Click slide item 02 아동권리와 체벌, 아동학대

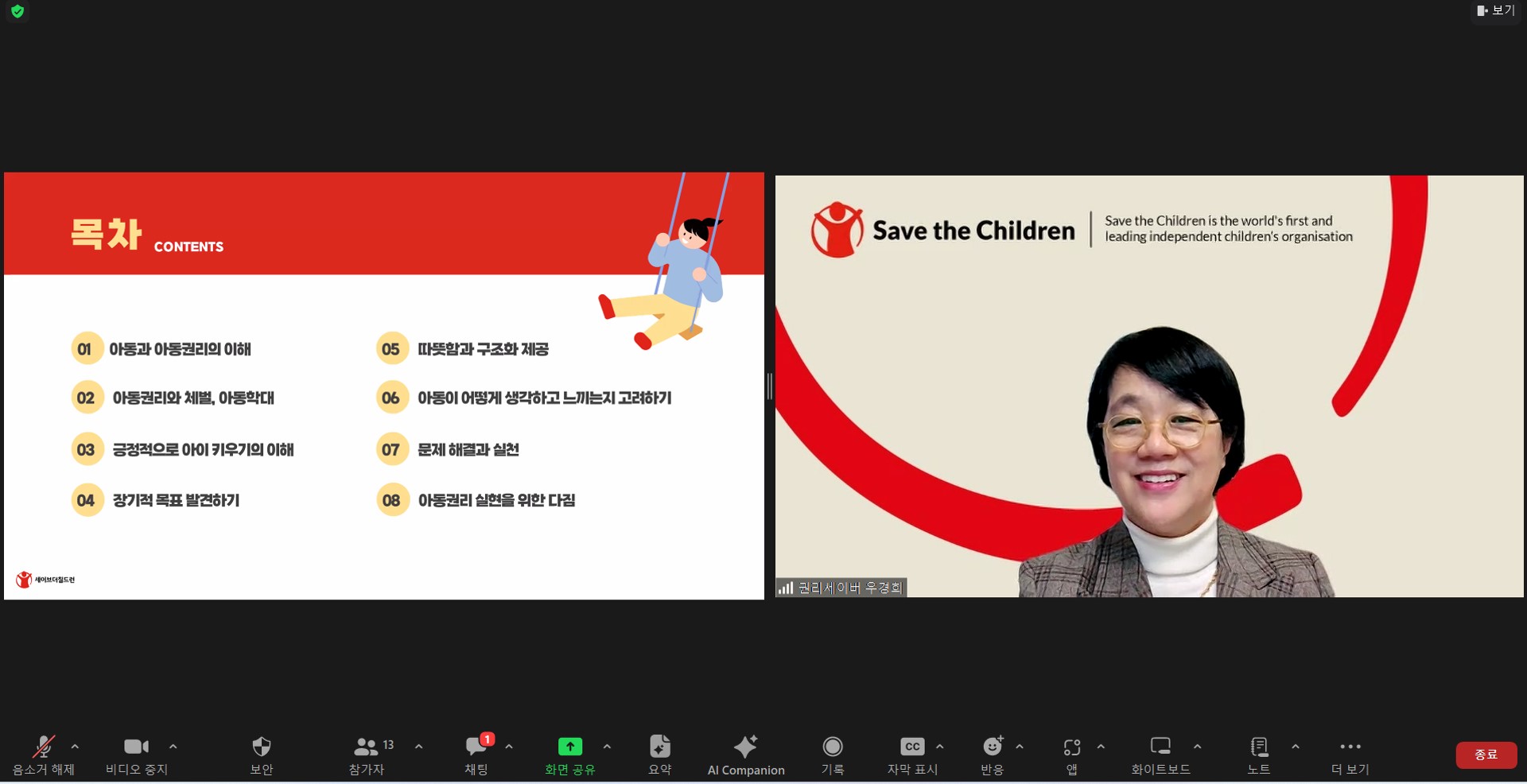pyautogui.click(x=173, y=398)
